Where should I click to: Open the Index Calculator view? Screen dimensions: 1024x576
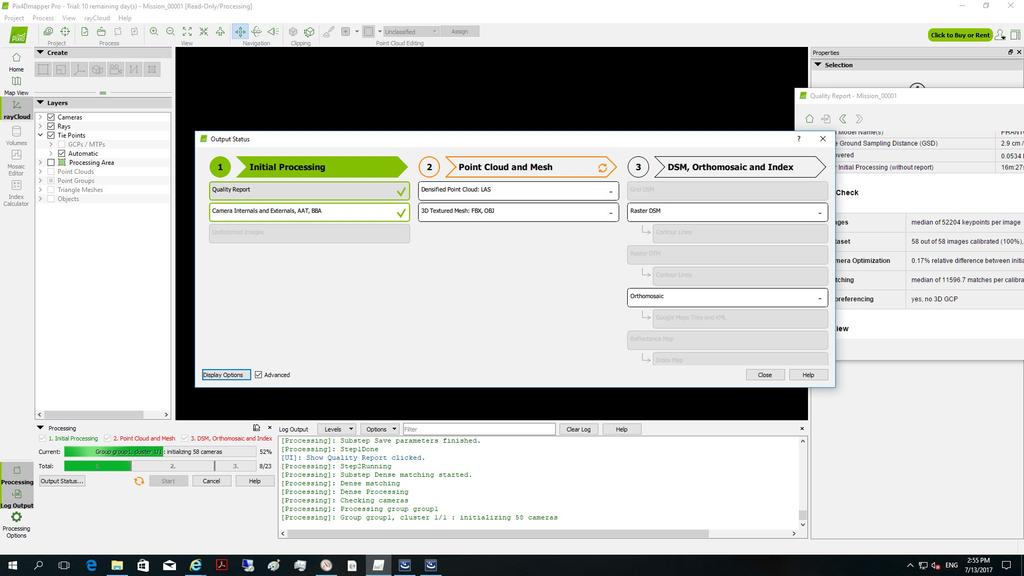pos(16,192)
